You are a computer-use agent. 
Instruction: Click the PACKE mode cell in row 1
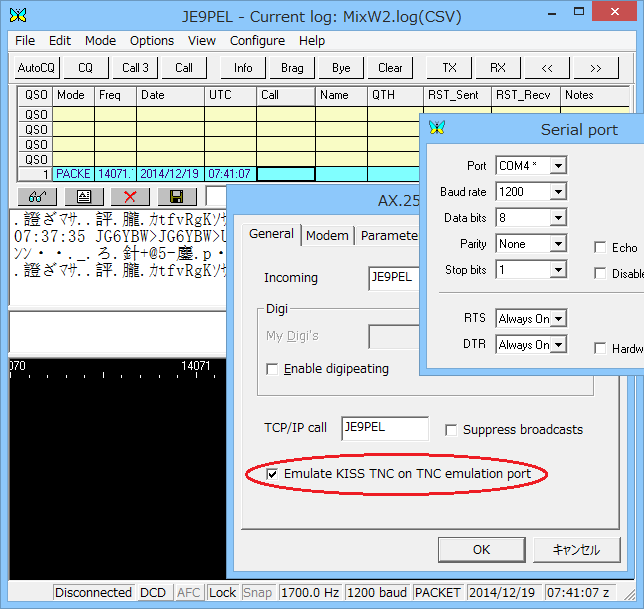click(x=74, y=174)
